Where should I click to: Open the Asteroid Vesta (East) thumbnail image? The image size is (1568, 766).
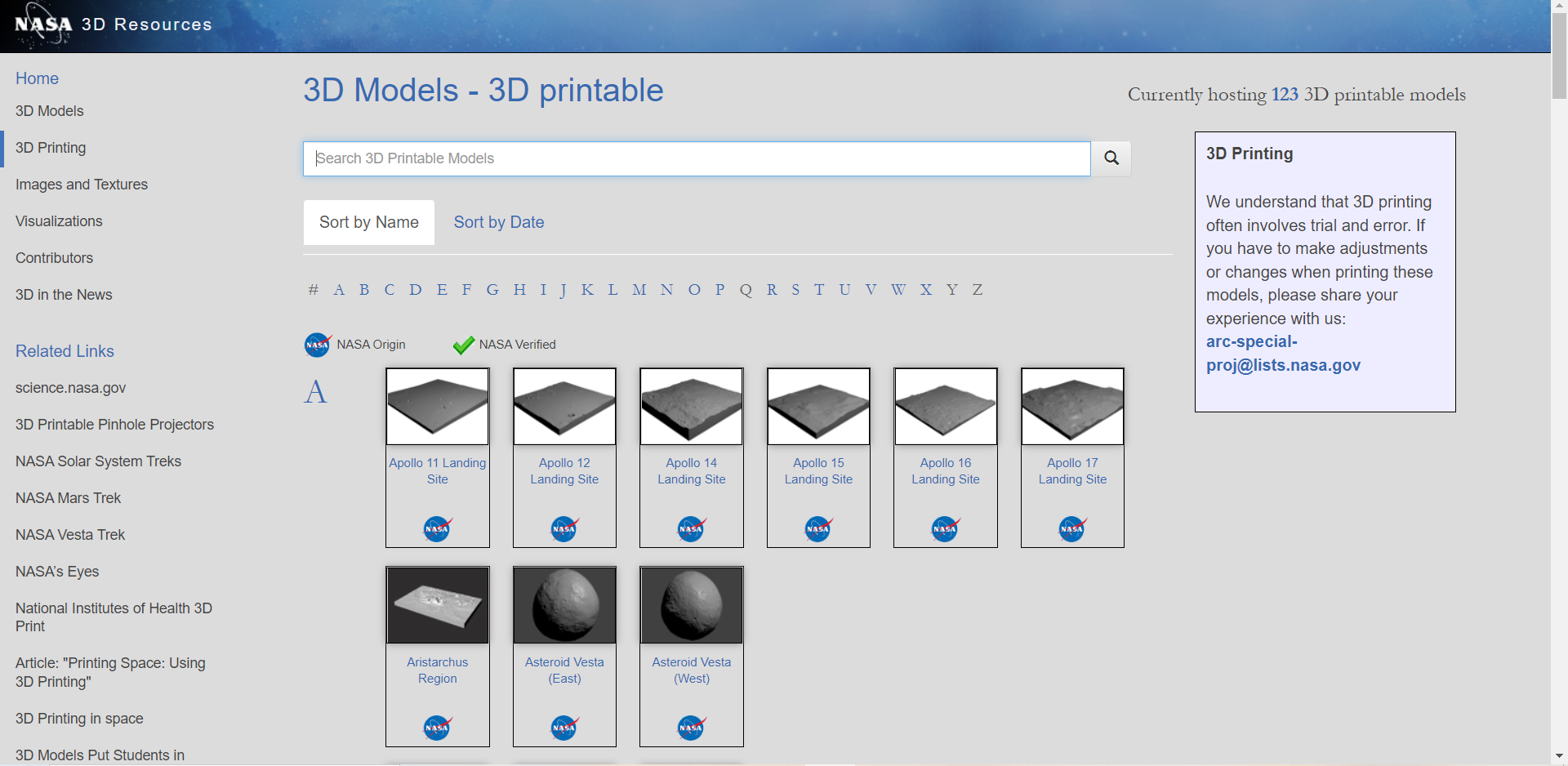(564, 605)
